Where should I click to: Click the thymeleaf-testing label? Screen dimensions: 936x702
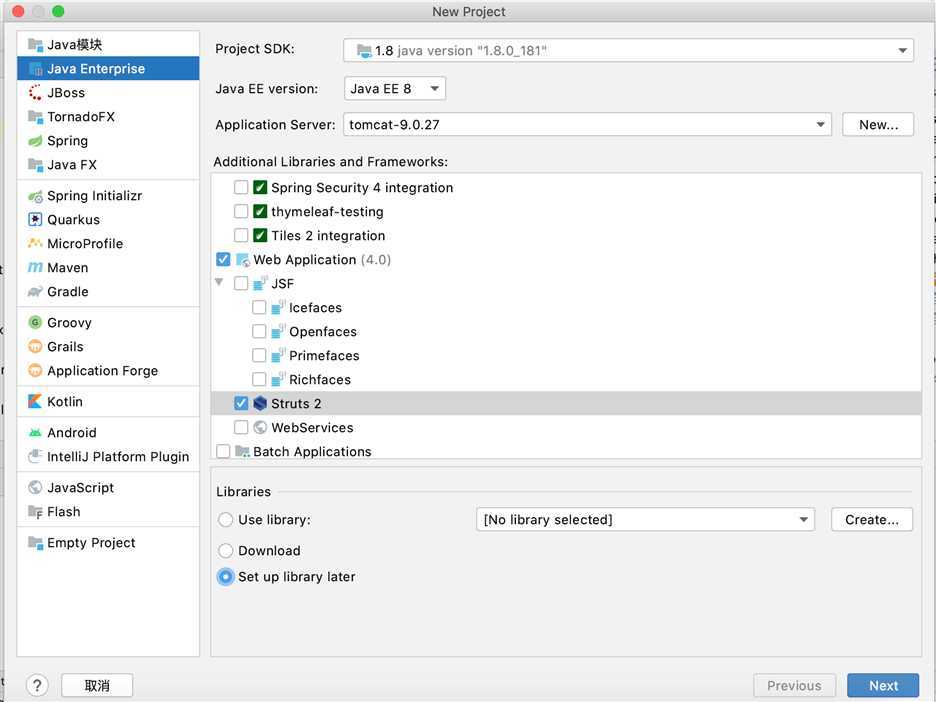[x=327, y=211]
